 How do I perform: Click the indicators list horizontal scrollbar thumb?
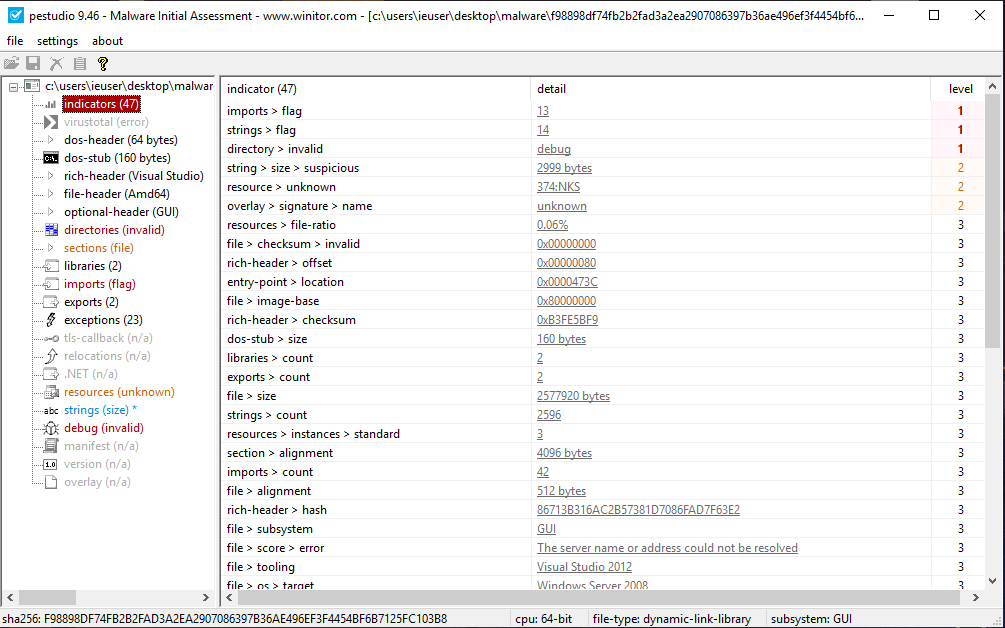click(x=599, y=597)
